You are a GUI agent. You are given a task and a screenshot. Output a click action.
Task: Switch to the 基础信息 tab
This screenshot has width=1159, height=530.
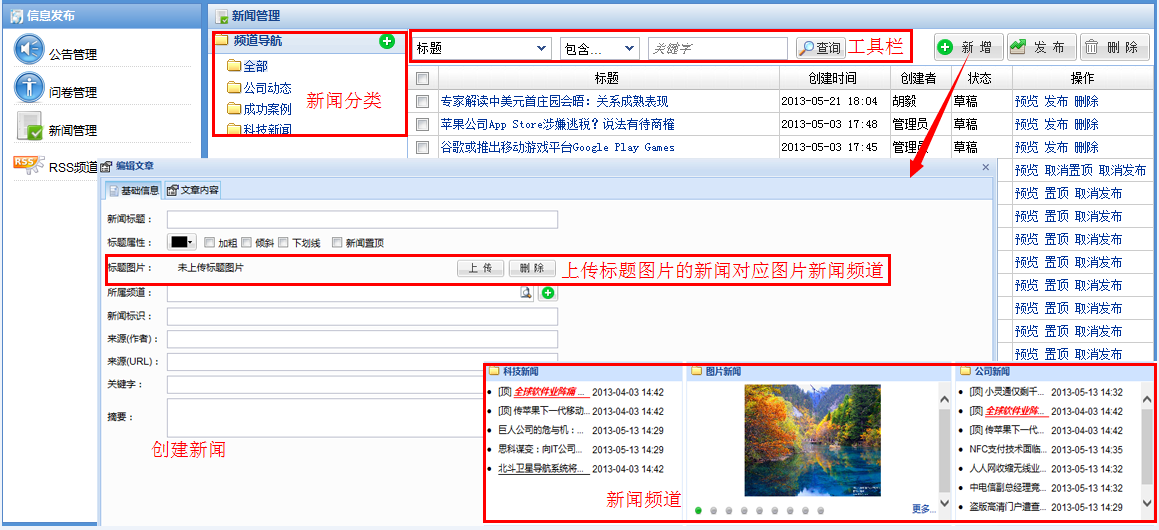[134, 191]
